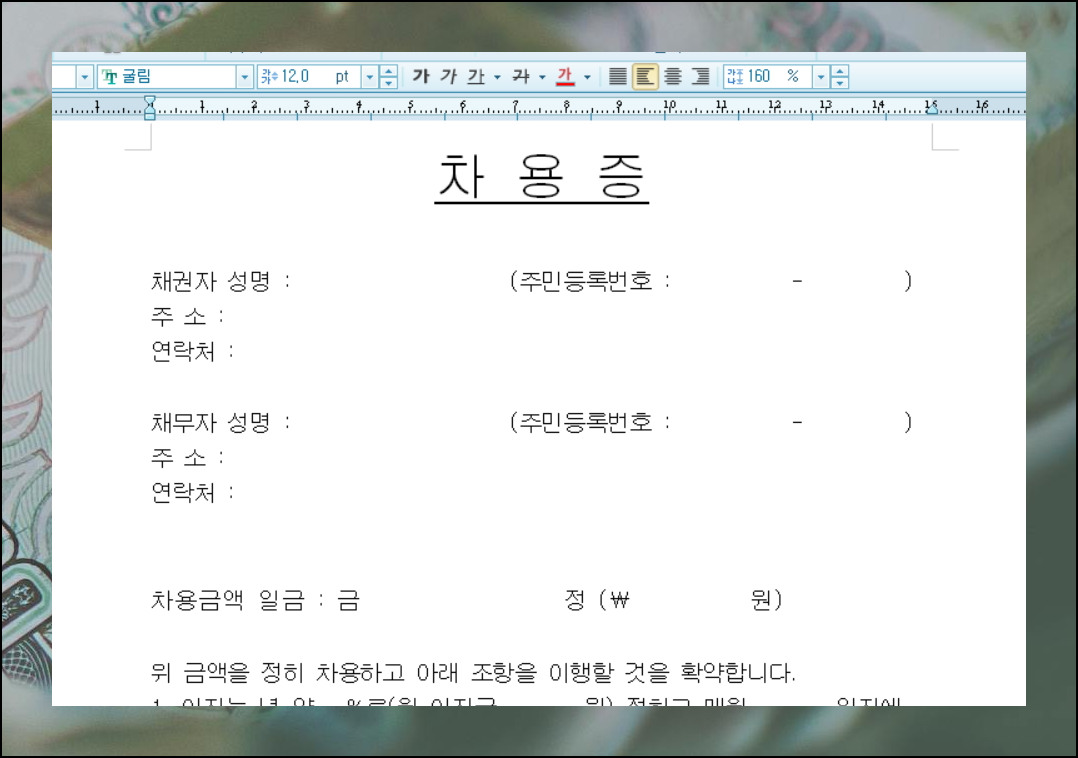Open underline style dropdown arrow

tap(497, 77)
